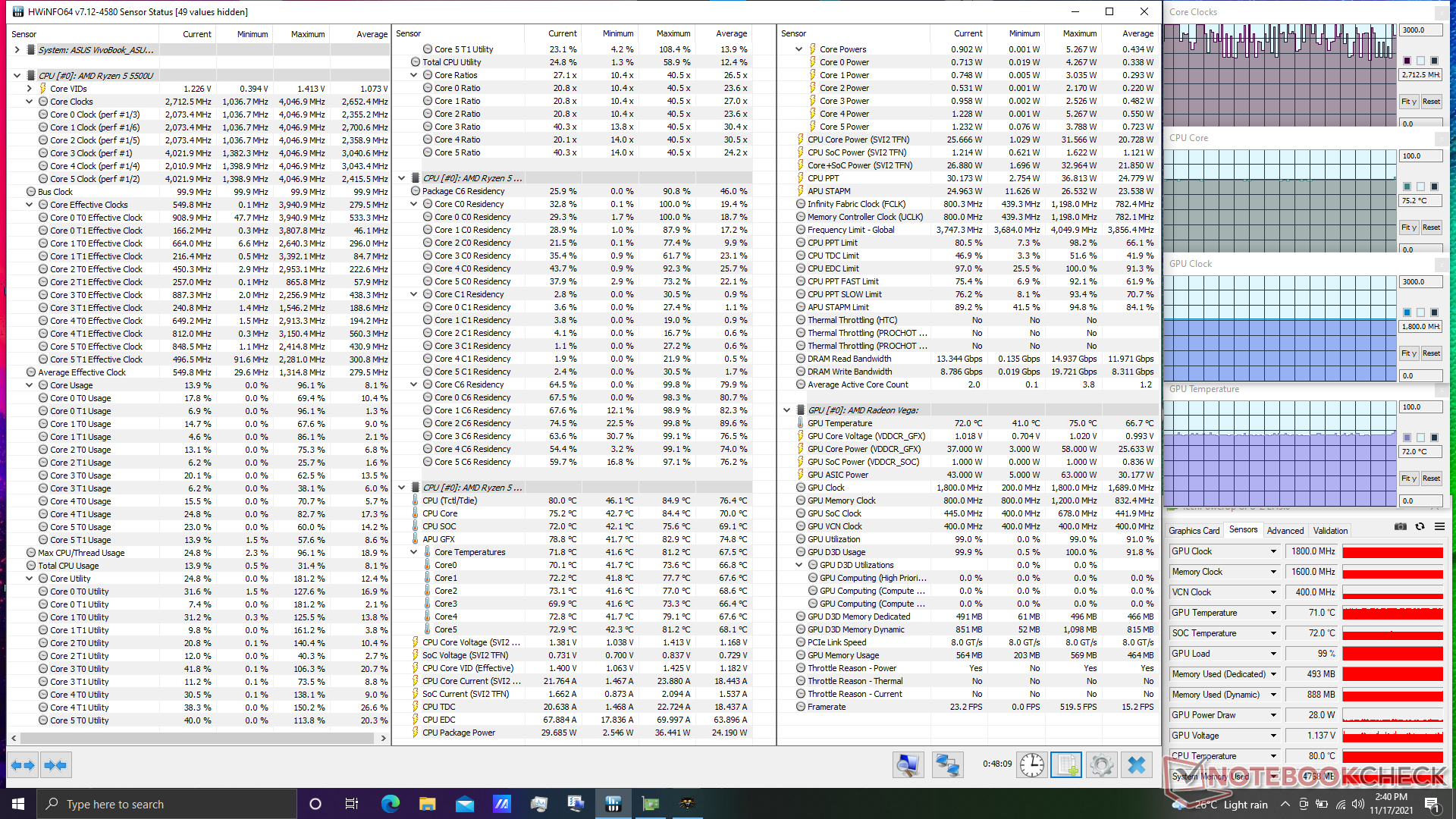Open Task View on taskbar

tap(352, 804)
